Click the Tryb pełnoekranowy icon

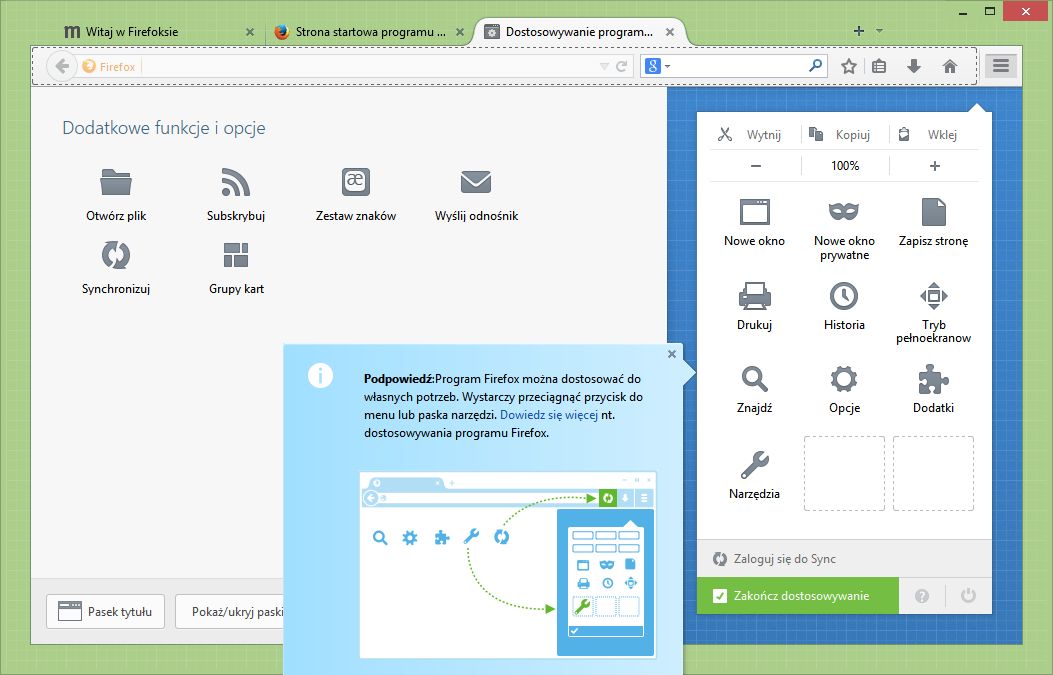[x=933, y=296]
